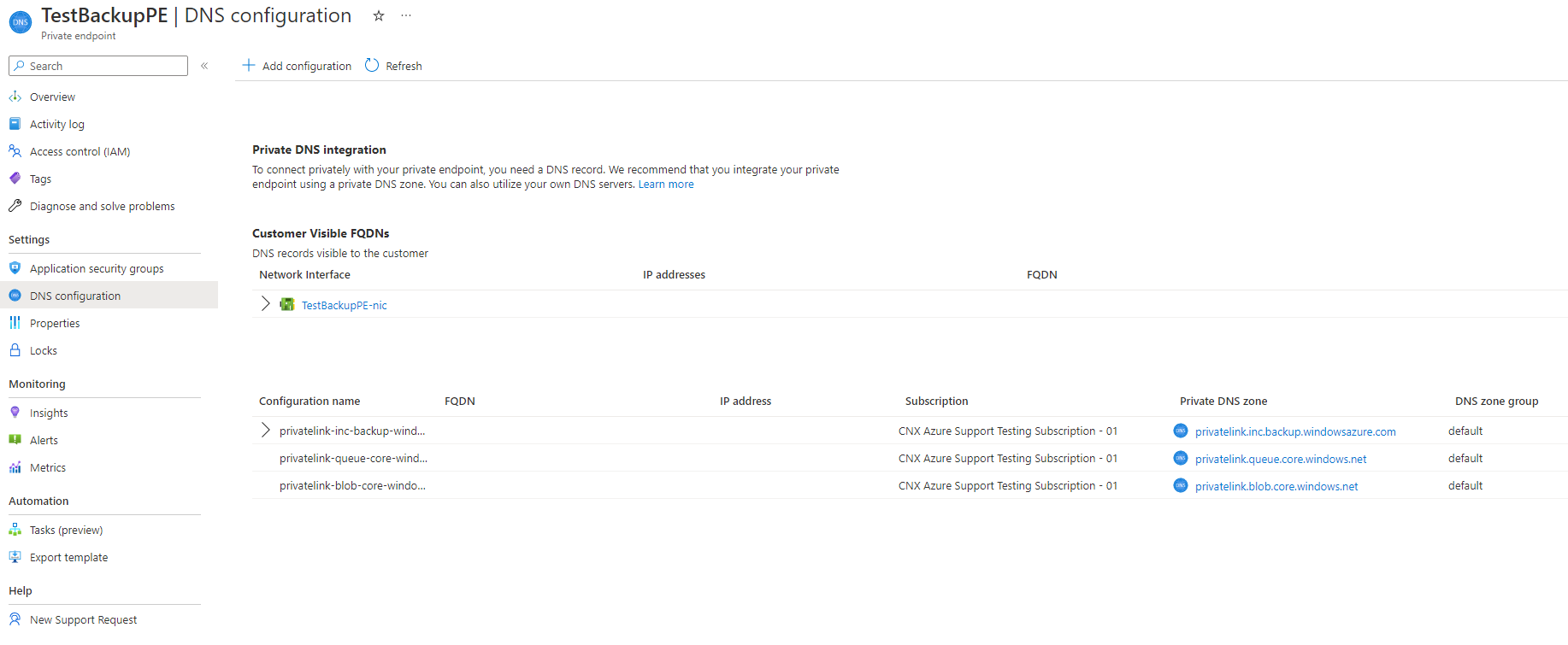Expand the TestBackupPE-nic network interface row

[x=265, y=303]
